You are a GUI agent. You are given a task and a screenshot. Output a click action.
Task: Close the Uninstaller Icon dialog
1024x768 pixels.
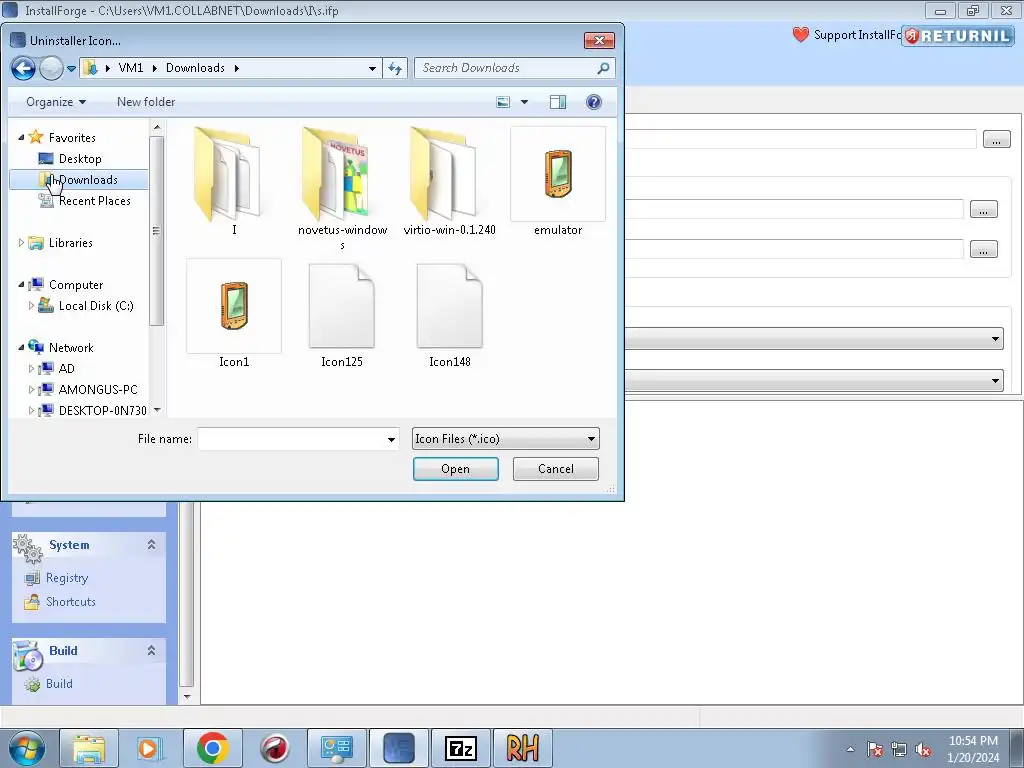pos(599,40)
